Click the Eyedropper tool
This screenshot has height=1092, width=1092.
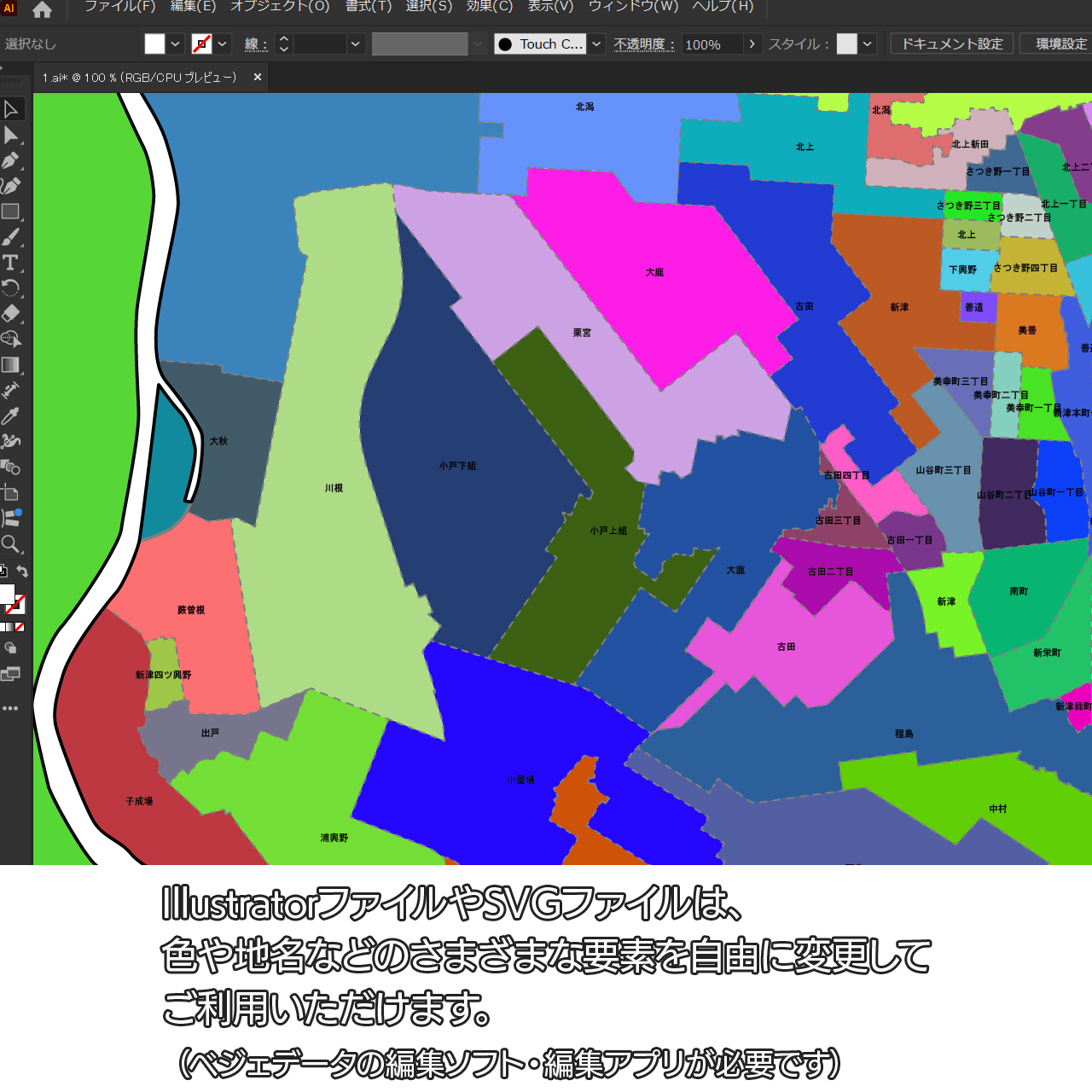(x=11, y=416)
